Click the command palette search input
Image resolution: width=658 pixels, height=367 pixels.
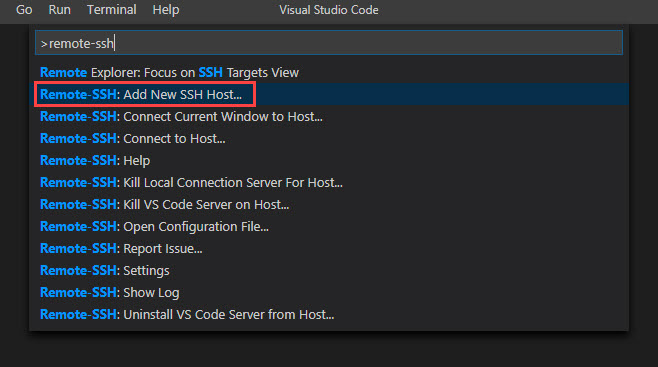click(329, 43)
